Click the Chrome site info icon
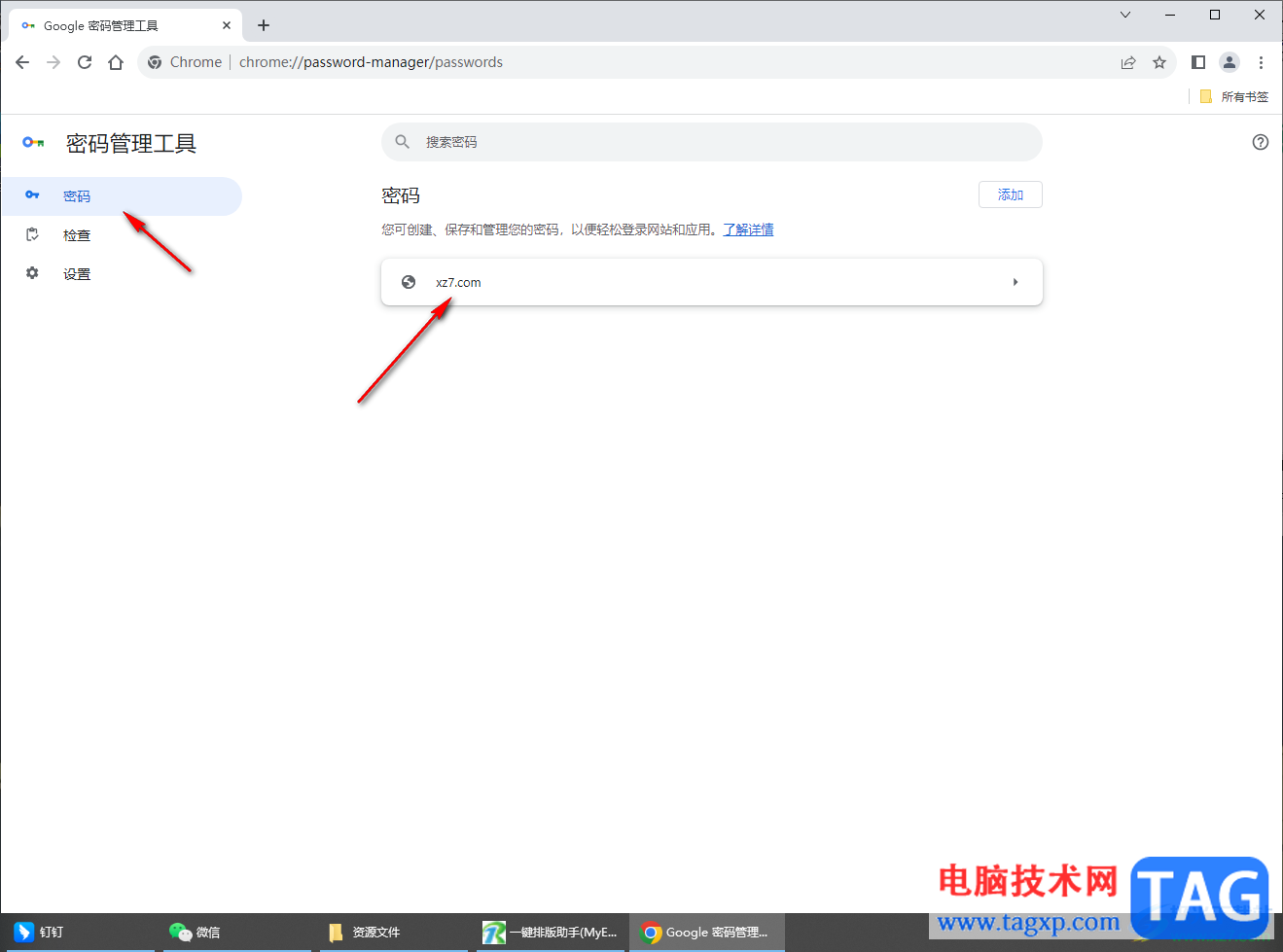Screen dimensions: 1283x952 tap(155, 62)
